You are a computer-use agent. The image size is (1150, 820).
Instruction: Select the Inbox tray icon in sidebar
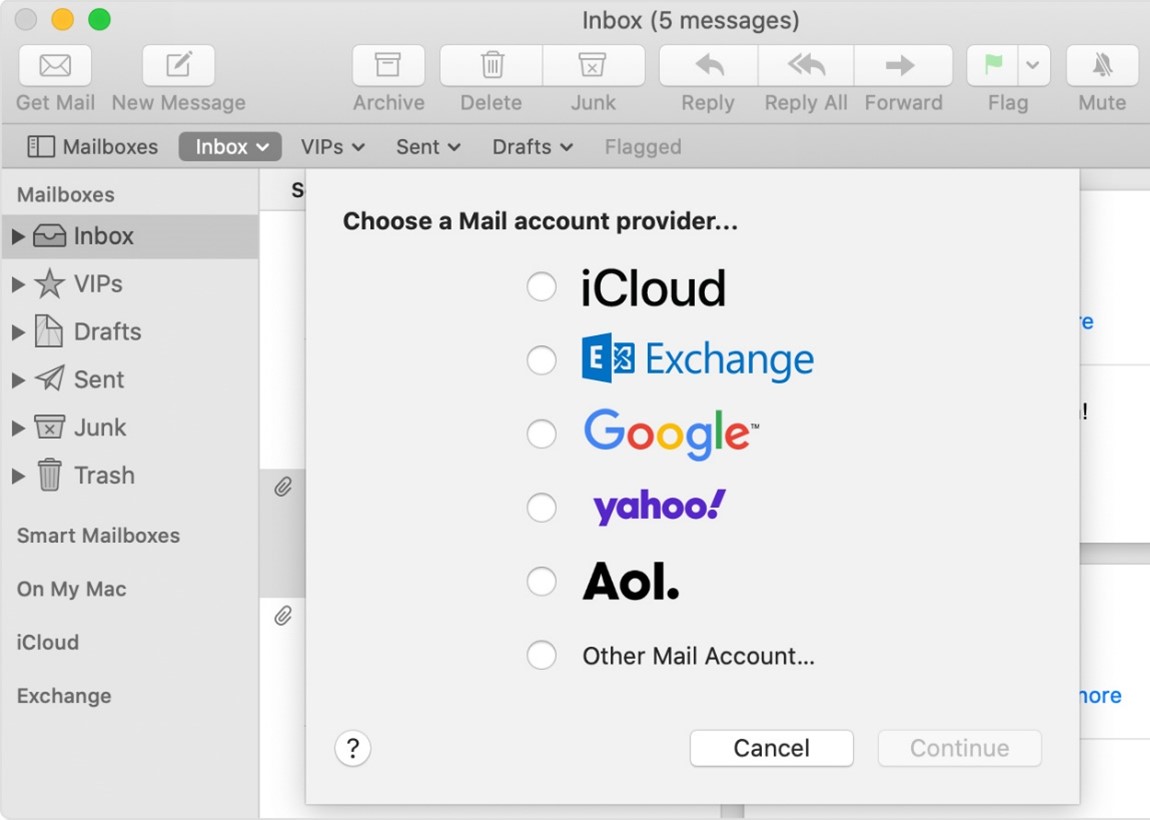49,236
